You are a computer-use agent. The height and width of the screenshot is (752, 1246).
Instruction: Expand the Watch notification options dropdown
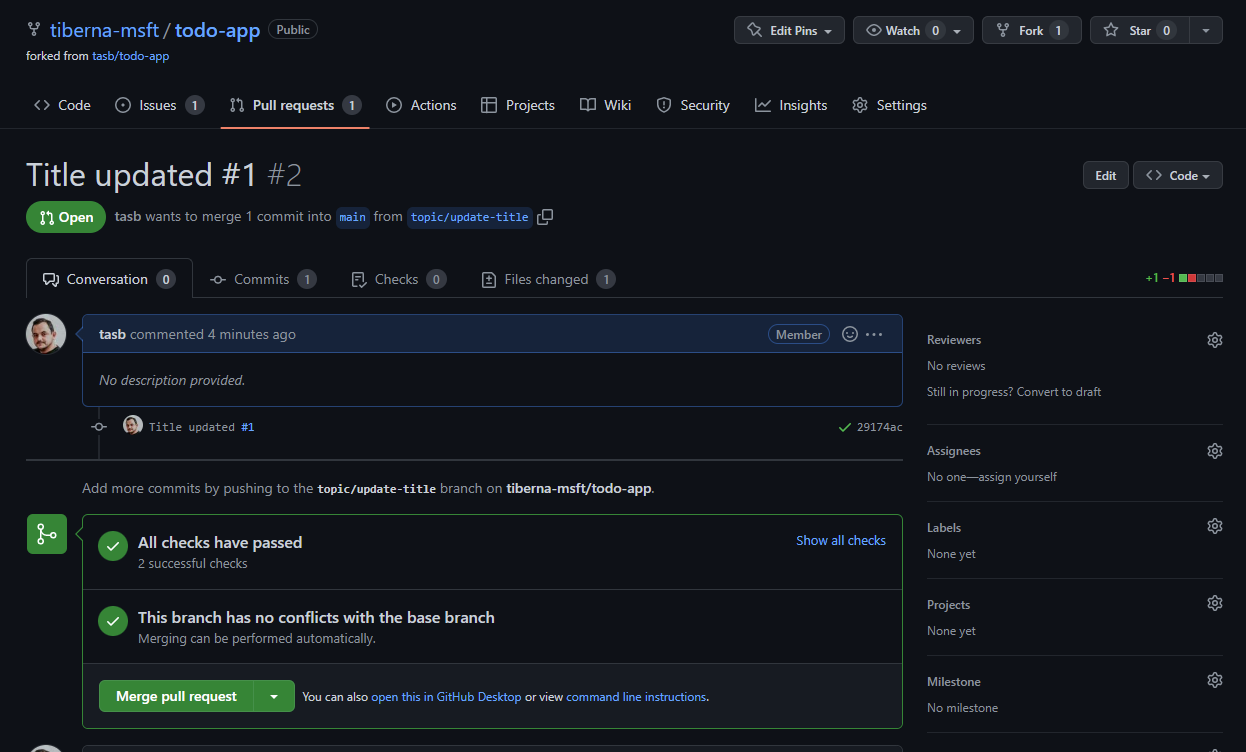[x=957, y=30]
